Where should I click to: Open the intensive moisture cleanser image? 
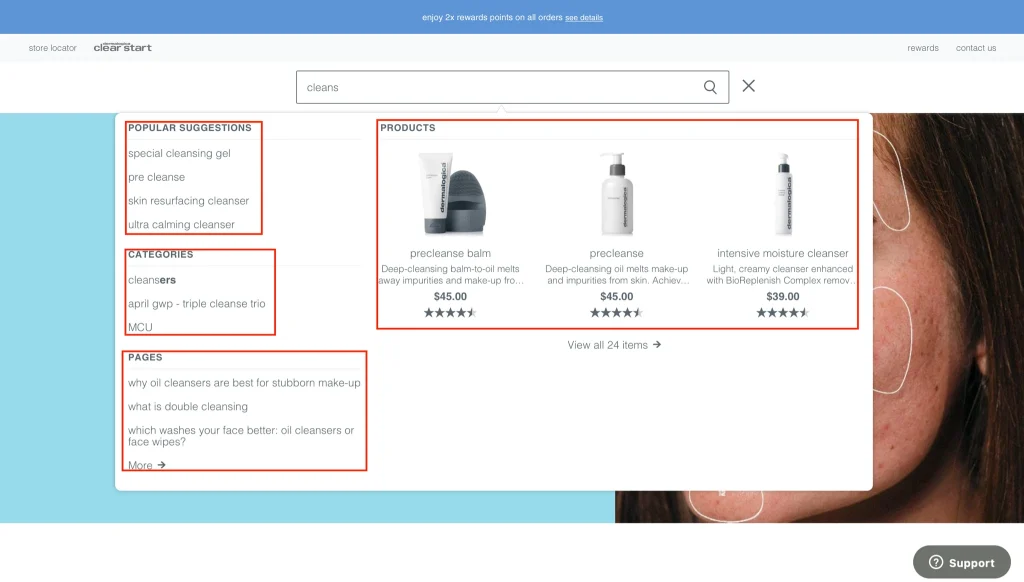[x=782, y=194]
